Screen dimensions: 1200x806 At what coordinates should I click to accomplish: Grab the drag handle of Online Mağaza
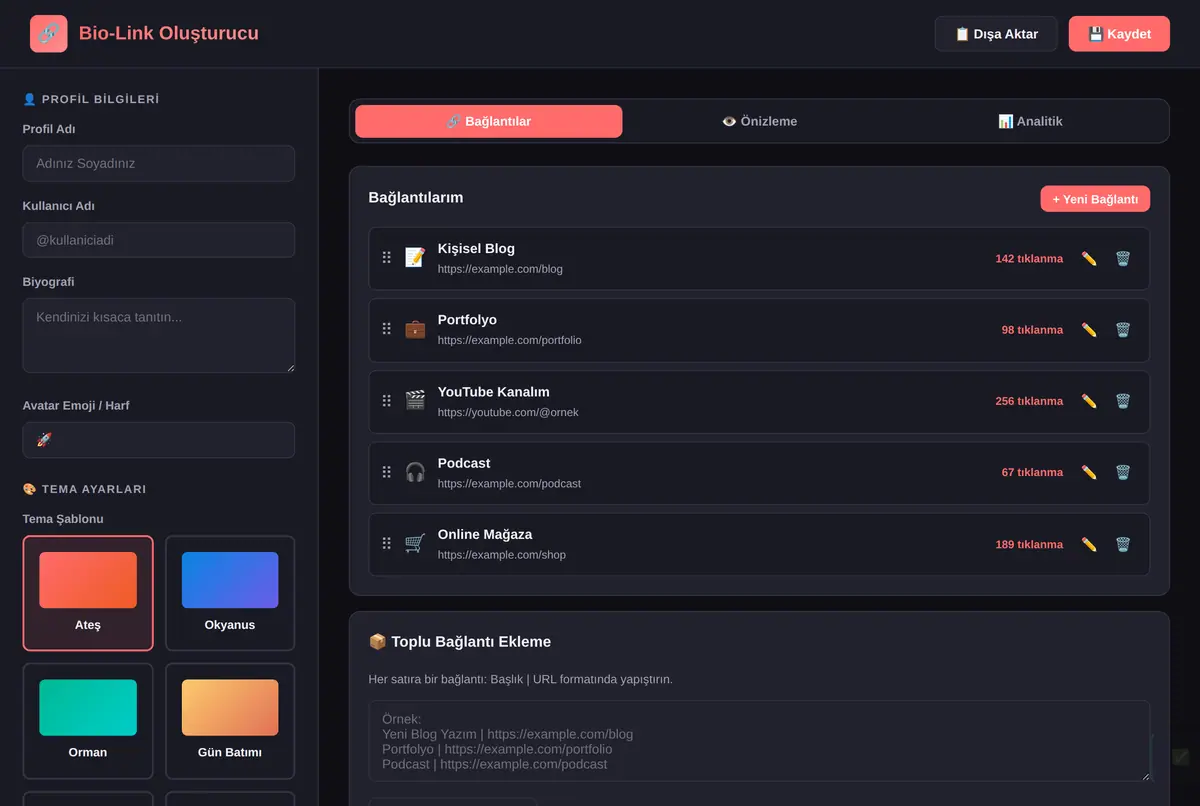pos(387,544)
